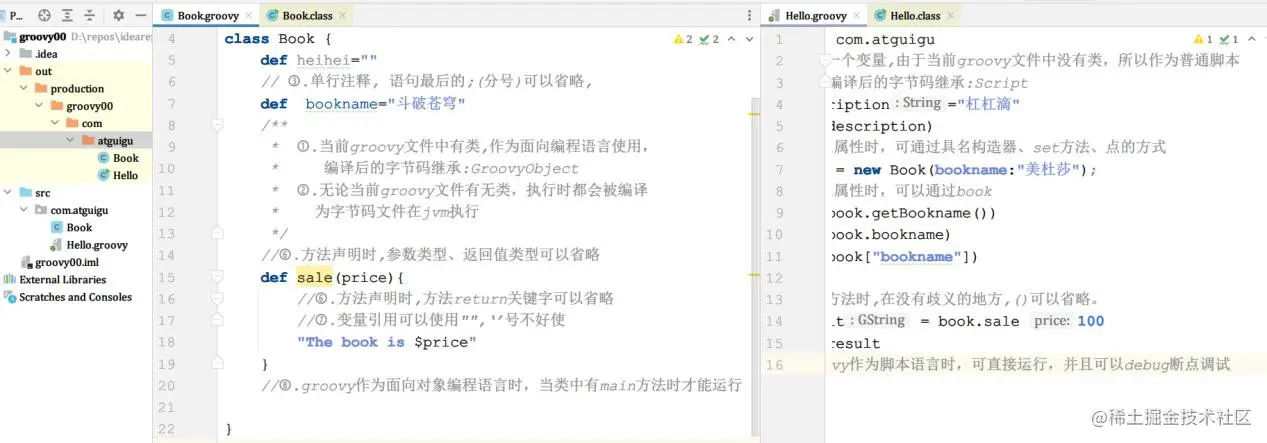Switch to the Hello.groovy tab
This screenshot has height=443, width=1267.
click(816, 16)
